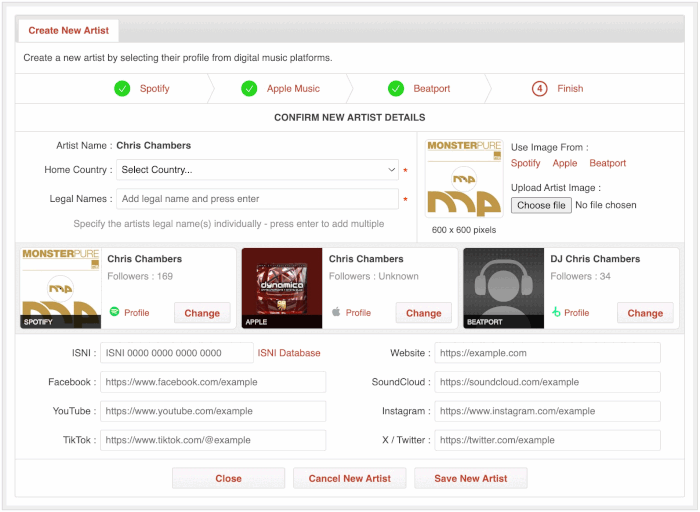Click the Beatport logo icon next to Profile

[x=556, y=312]
